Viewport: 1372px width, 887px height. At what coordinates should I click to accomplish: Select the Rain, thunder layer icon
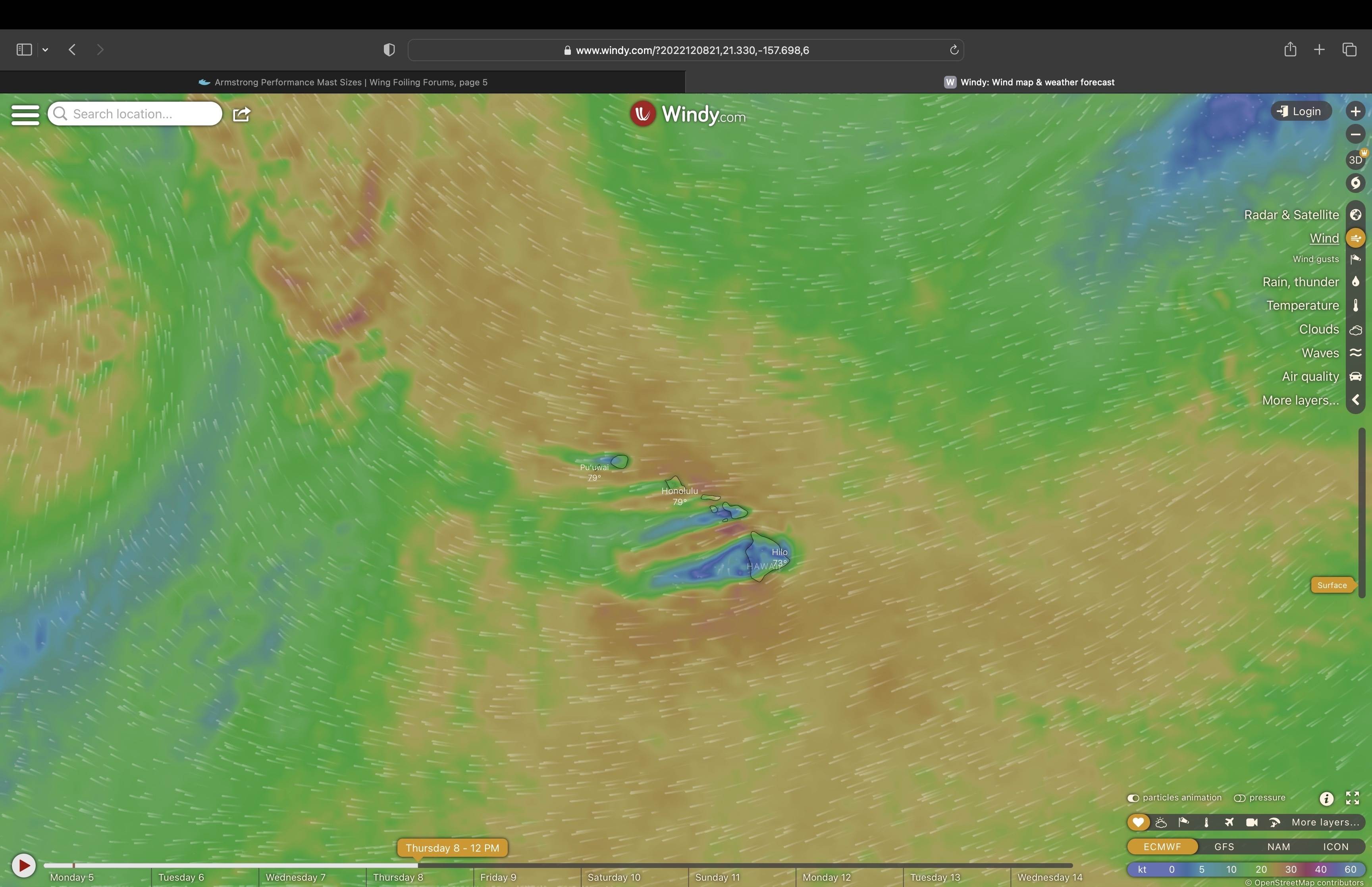[1355, 282]
